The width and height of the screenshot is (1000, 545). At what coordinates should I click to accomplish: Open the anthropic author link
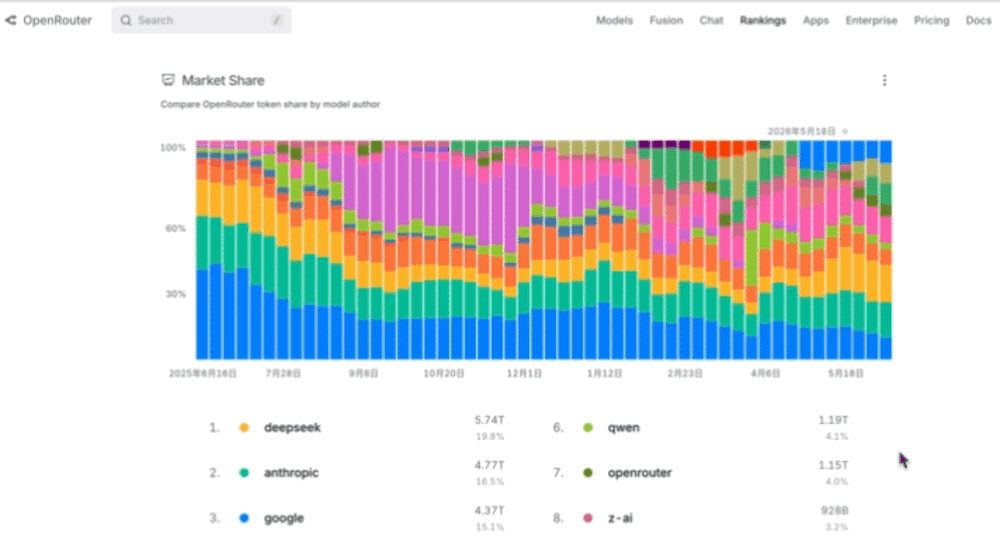291,473
